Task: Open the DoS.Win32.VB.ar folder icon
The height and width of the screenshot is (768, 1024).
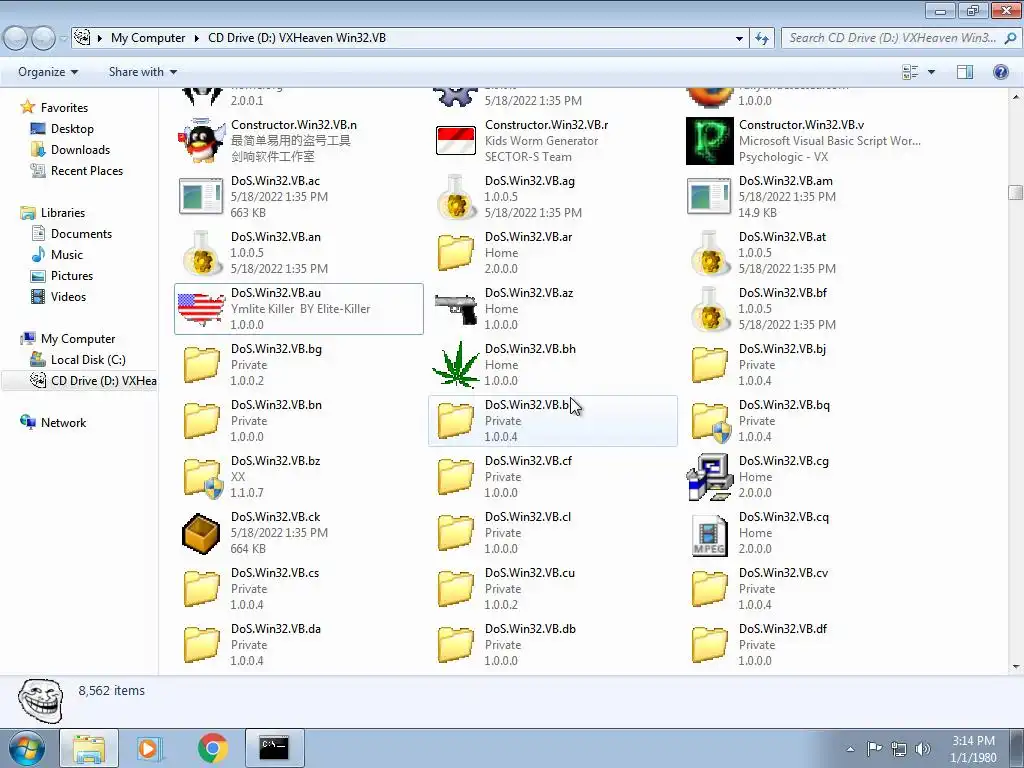Action: click(x=455, y=253)
